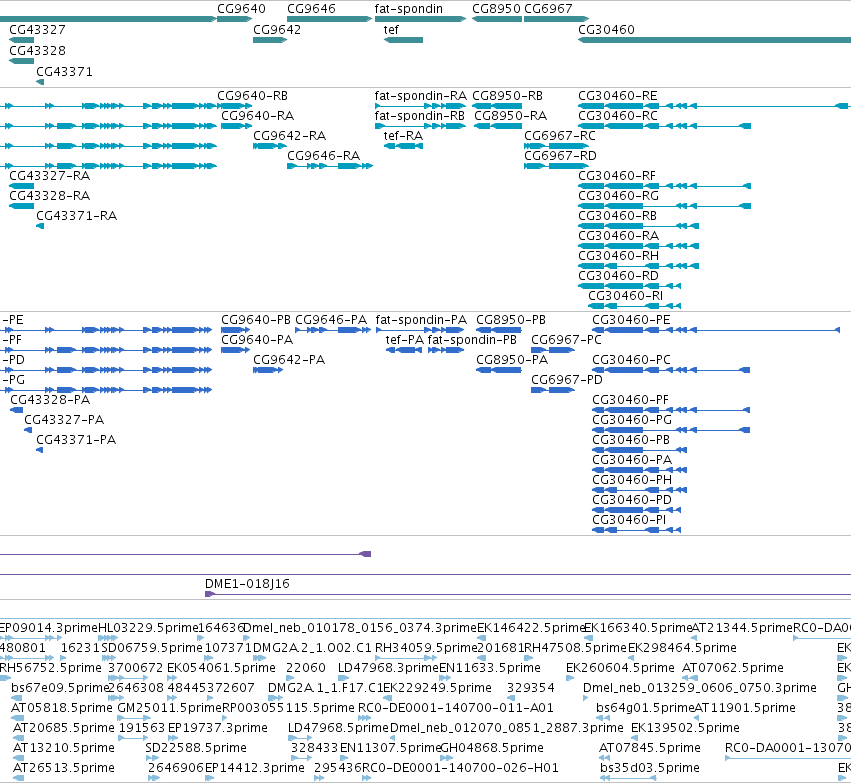851x783 pixels.
Task: Click the CG43371 gene label
Action: coord(65,72)
